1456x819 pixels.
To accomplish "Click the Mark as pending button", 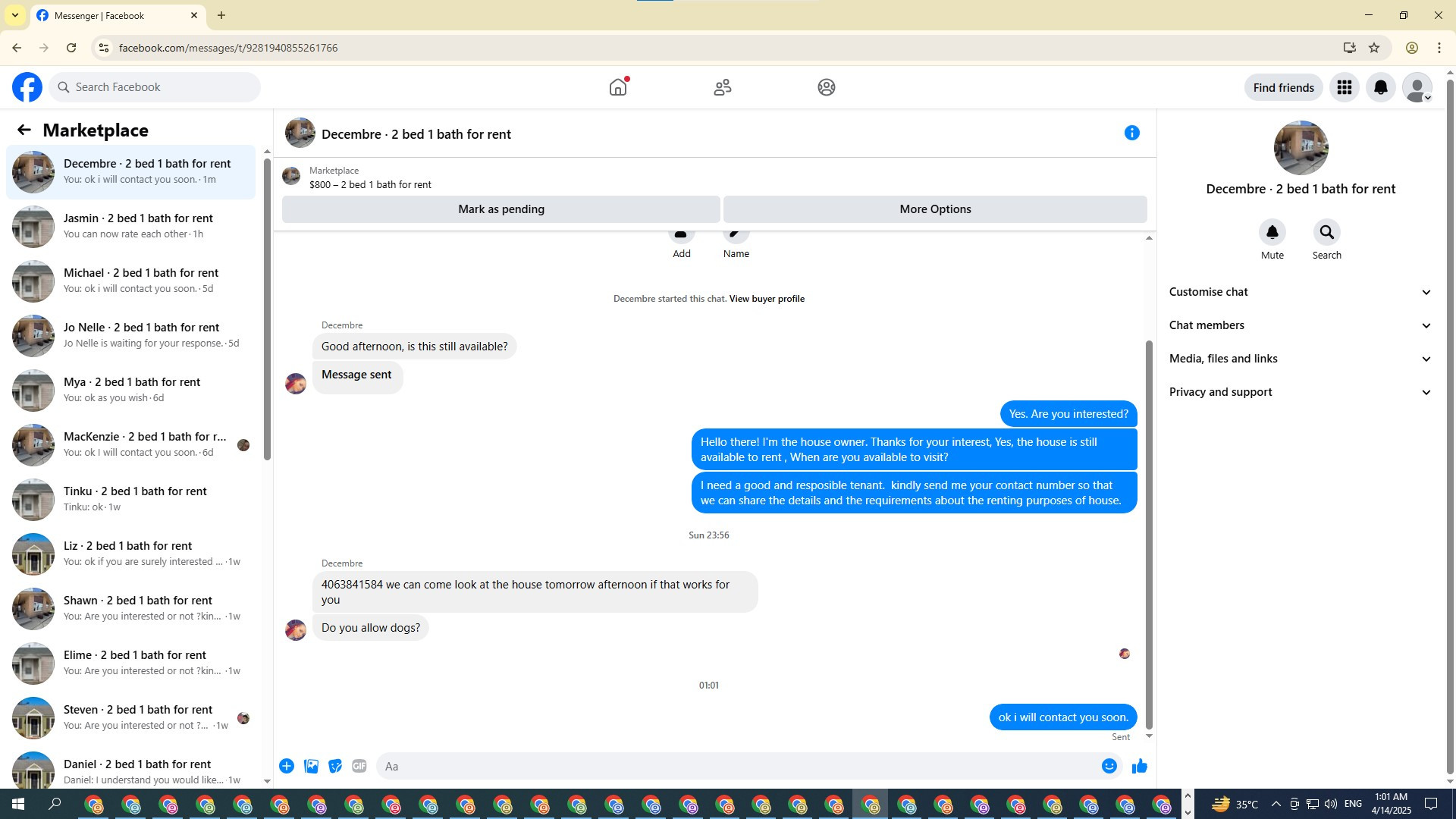I will tap(500, 209).
